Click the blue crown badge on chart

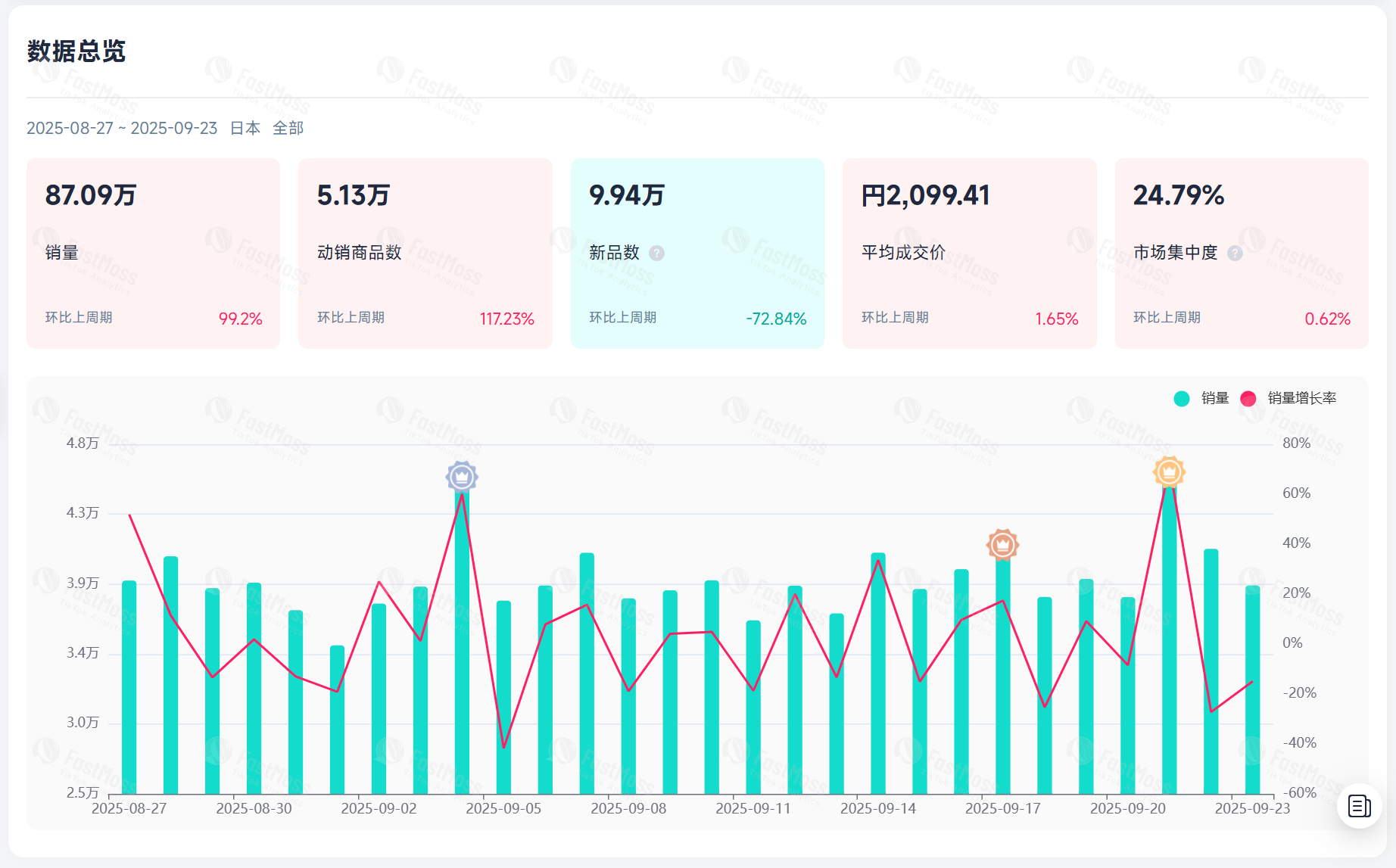462,477
